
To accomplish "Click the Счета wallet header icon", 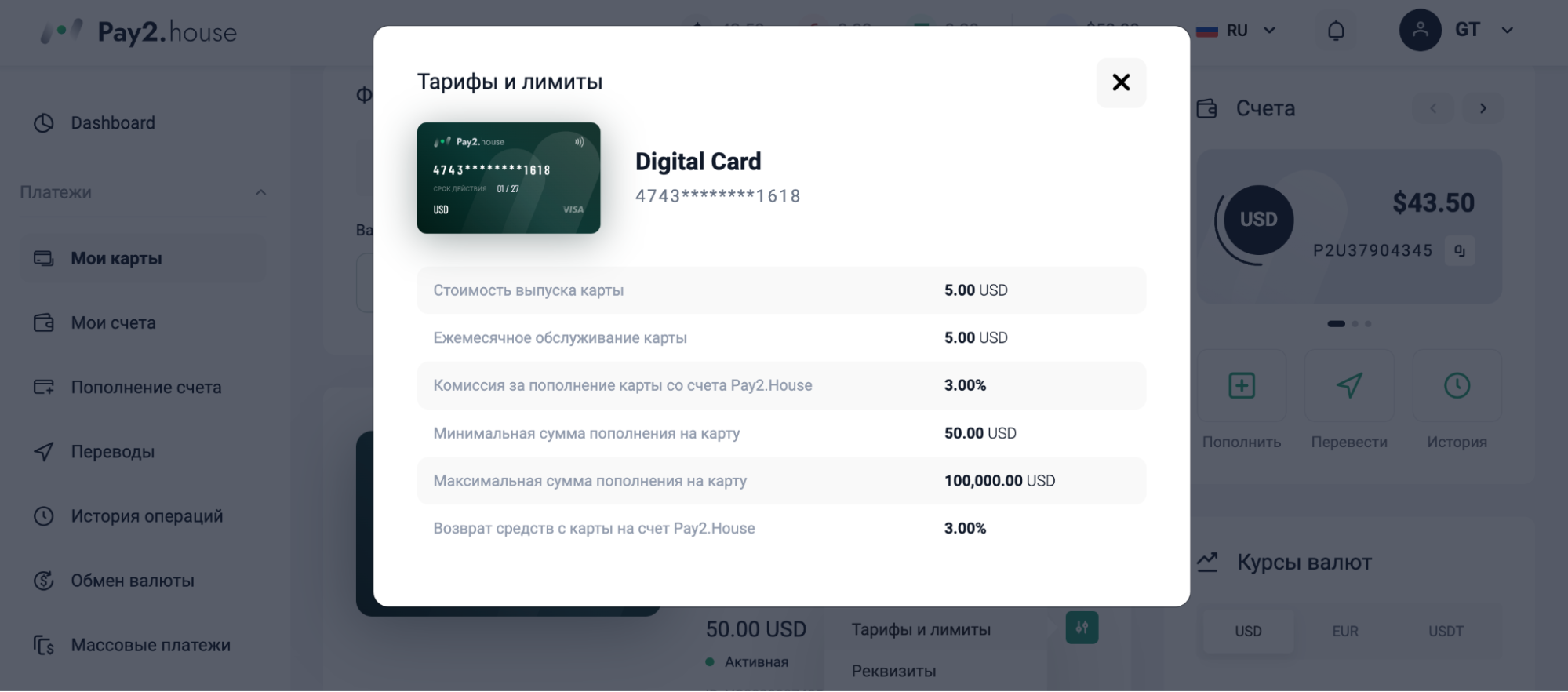I will point(1207,108).
